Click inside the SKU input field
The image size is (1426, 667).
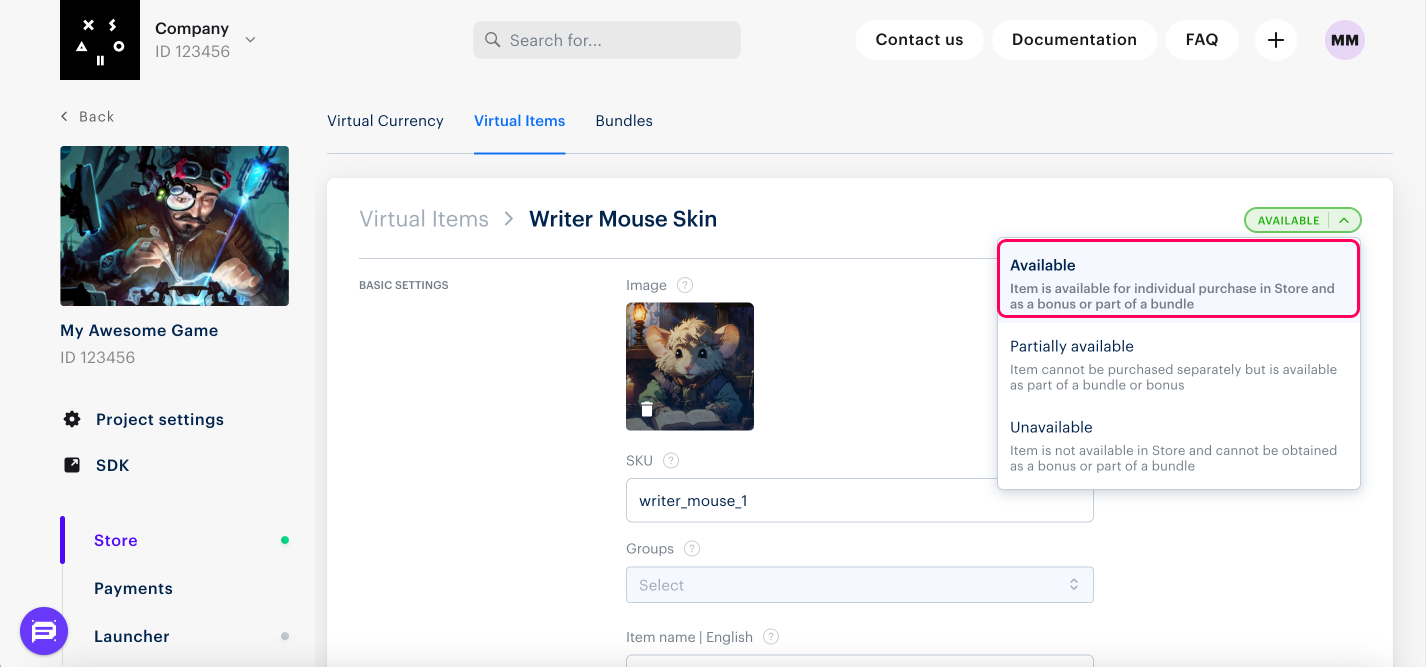pyautogui.click(x=859, y=500)
